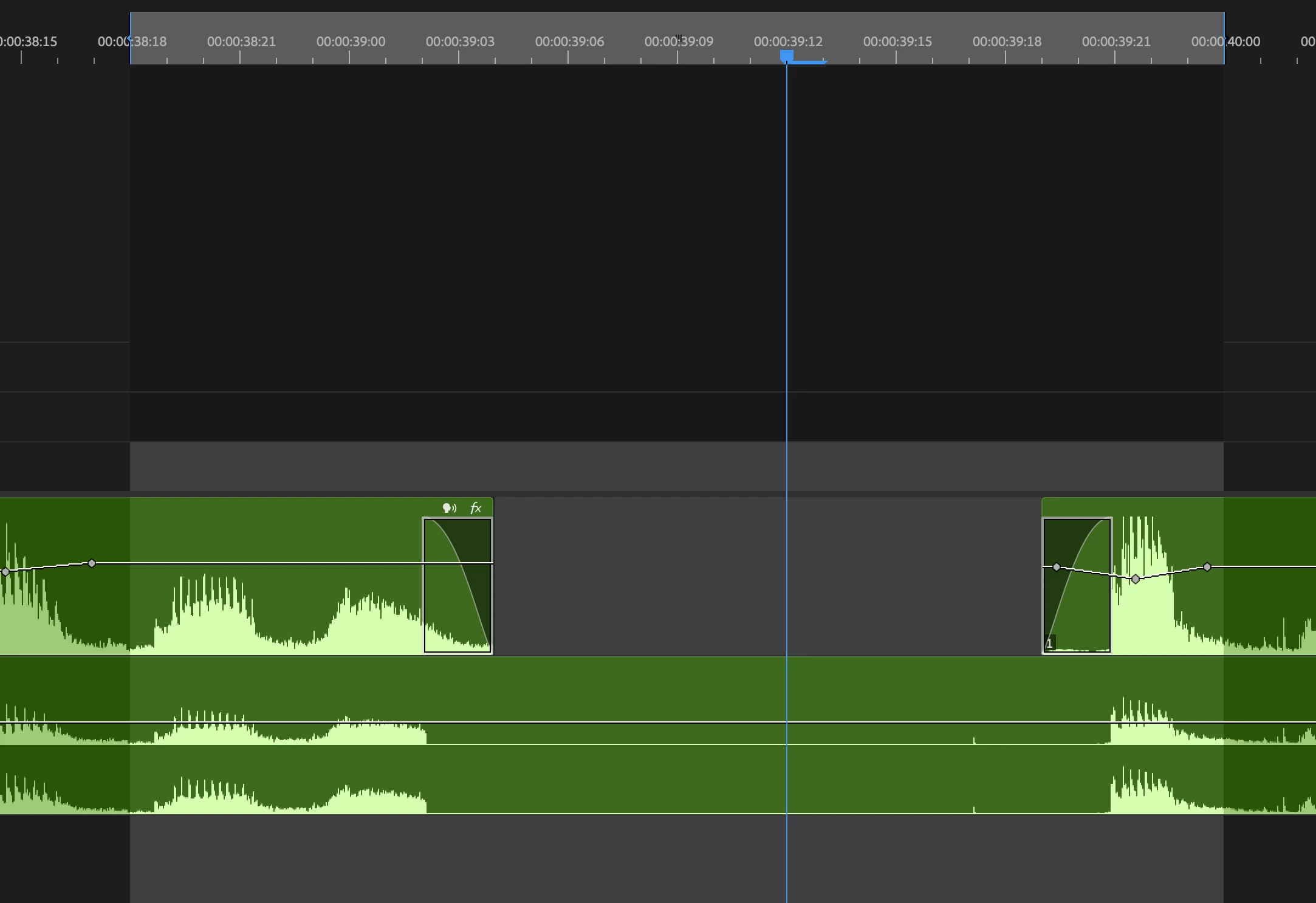Jump to 00:00:39:18 on the time ruler
This screenshot has width=1316, height=903.
coord(1006,56)
